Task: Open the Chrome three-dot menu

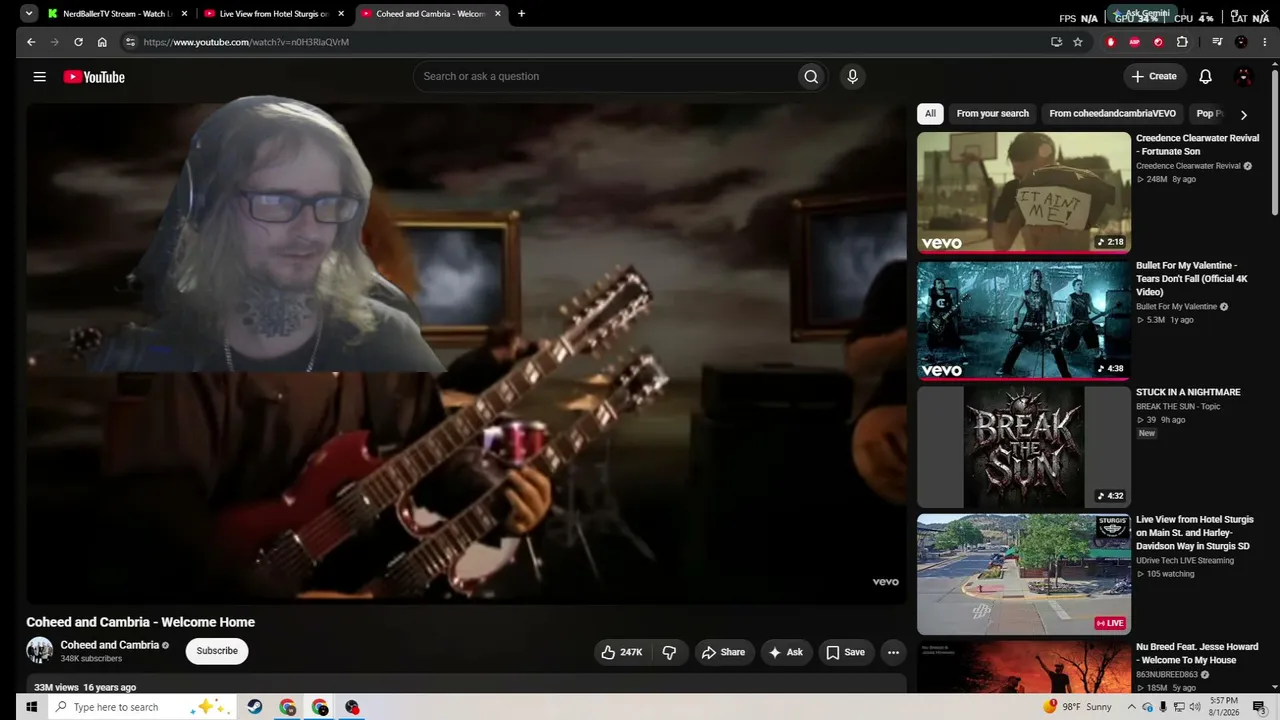Action: (x=1265, y=42)
